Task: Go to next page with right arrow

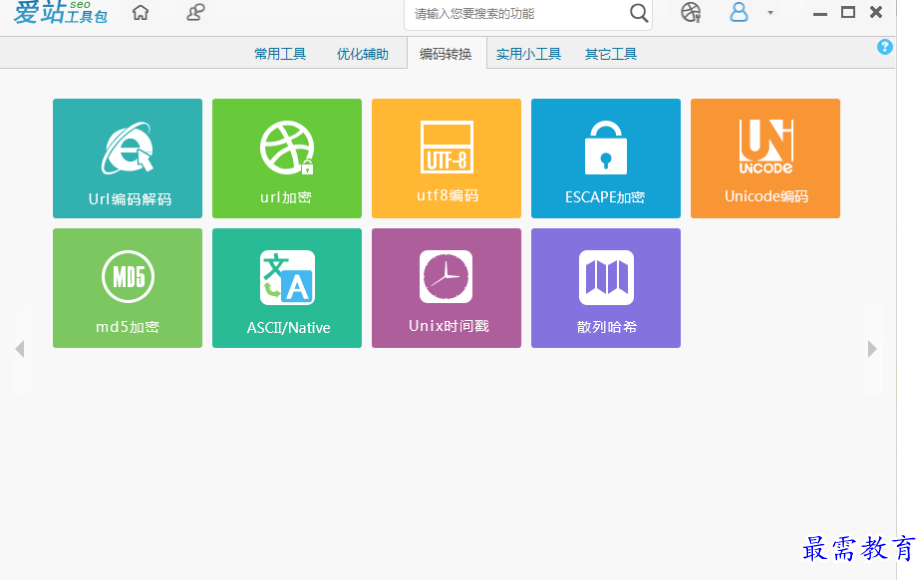Action: [x=873, y=349]
